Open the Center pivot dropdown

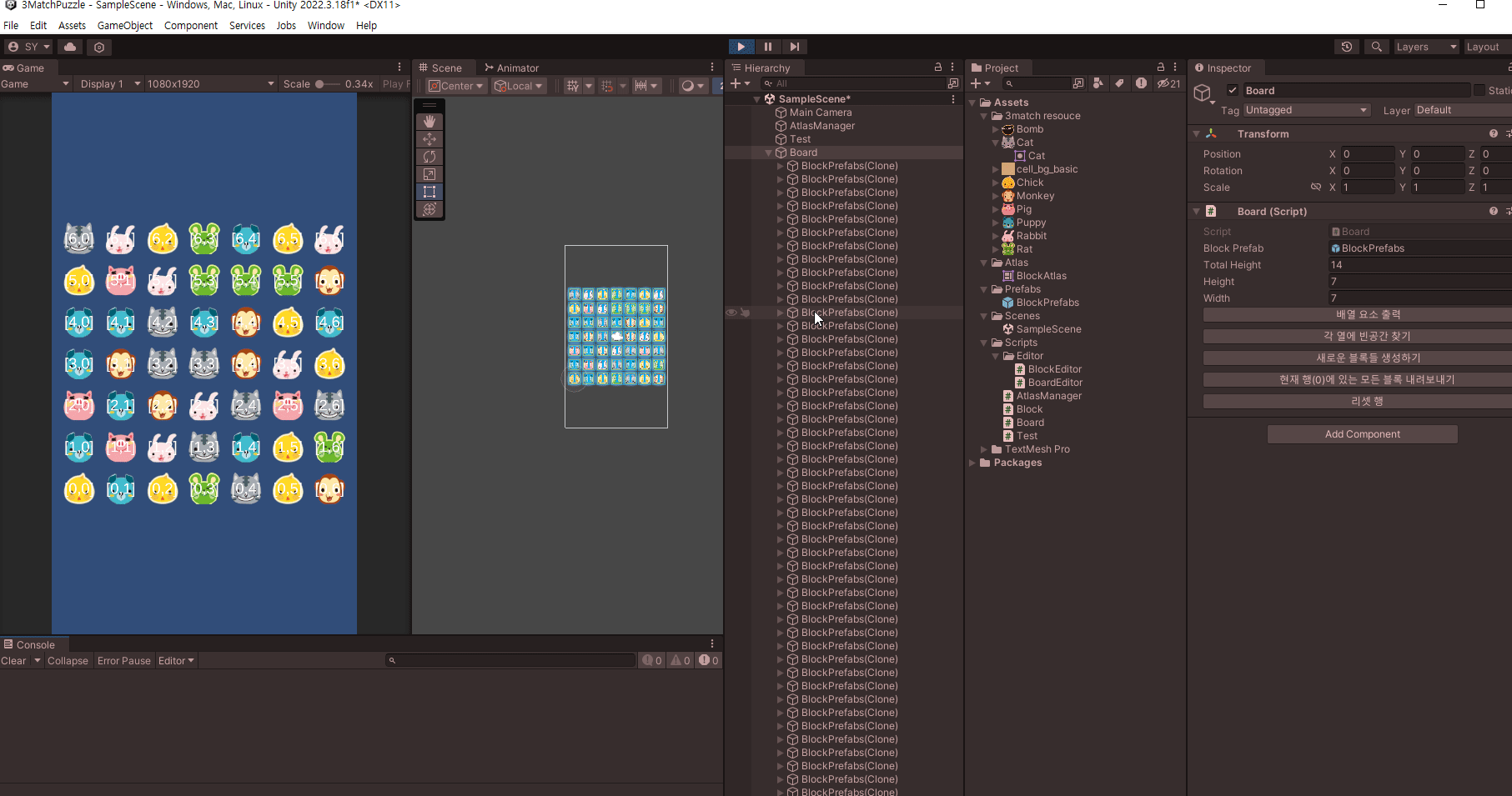click(x=456, y=86)
